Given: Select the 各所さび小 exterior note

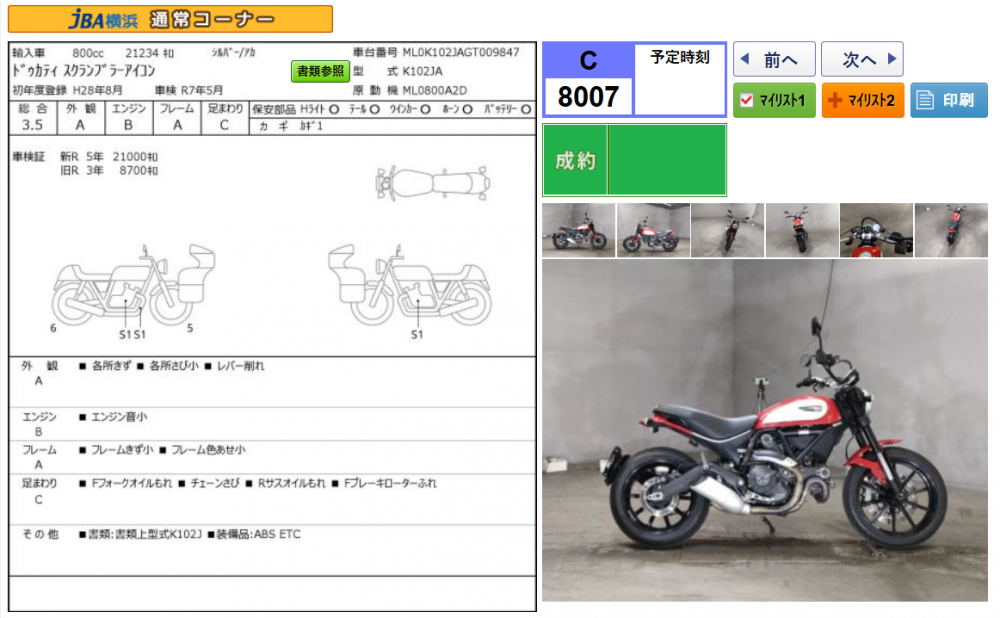Looking at the screenshot, I should pyautogui.click(x=173, y=366).
